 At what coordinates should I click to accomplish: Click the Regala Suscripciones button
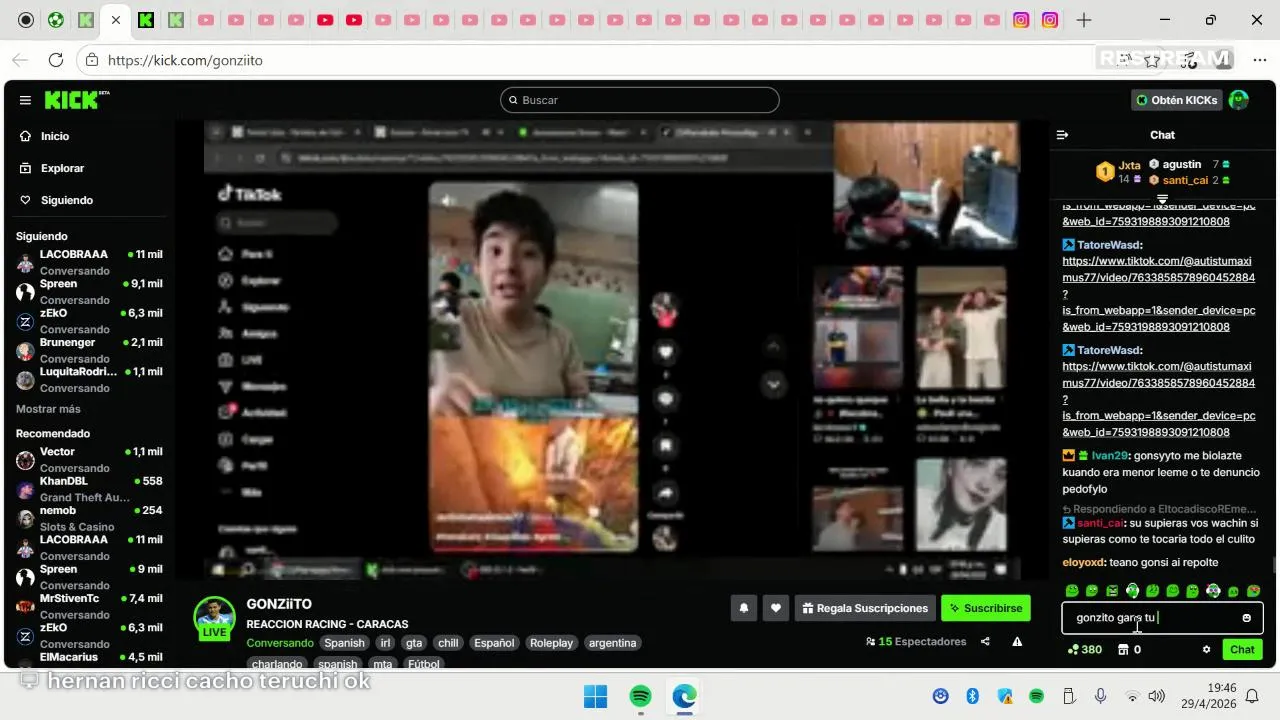coord(865,607)
